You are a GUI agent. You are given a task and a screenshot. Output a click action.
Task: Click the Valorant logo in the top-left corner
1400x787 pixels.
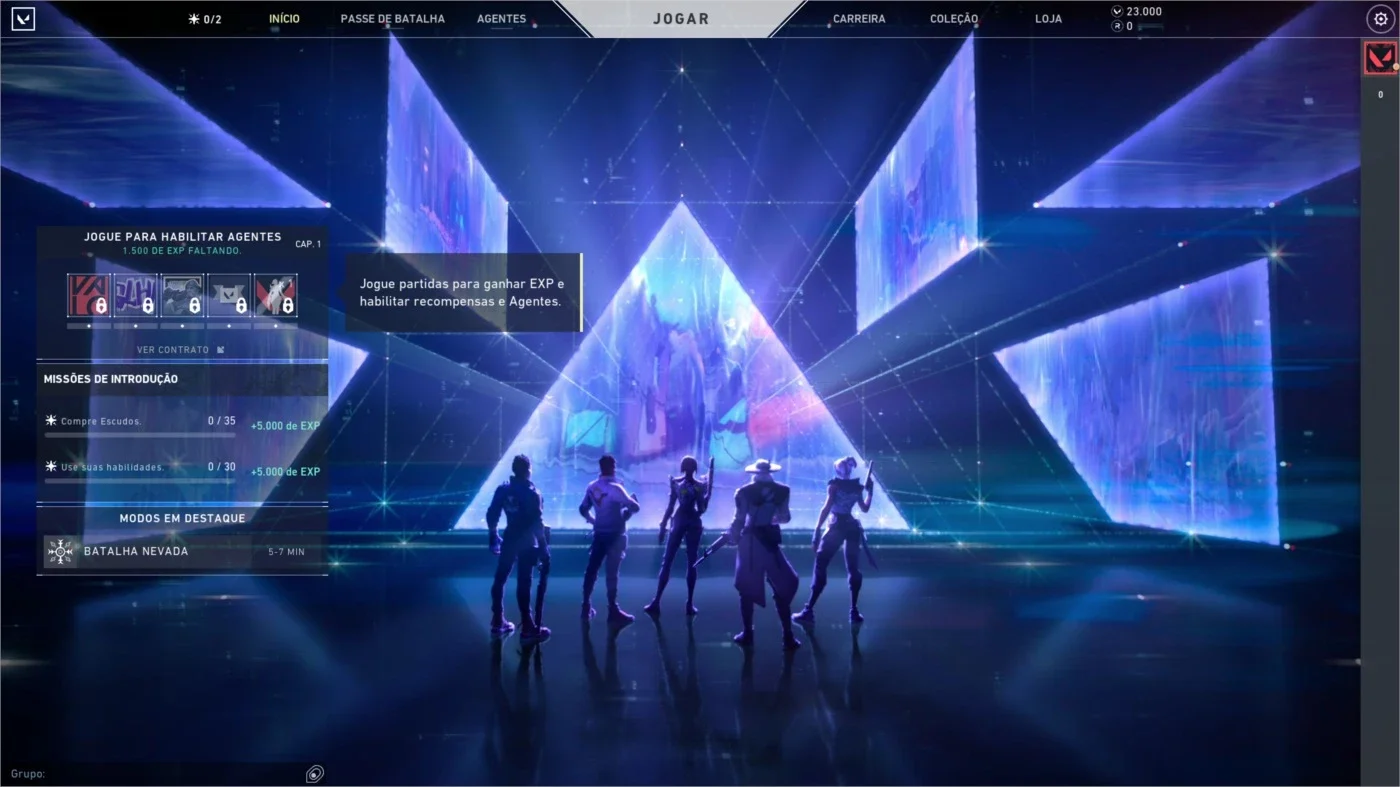click(x=23, y=18)
